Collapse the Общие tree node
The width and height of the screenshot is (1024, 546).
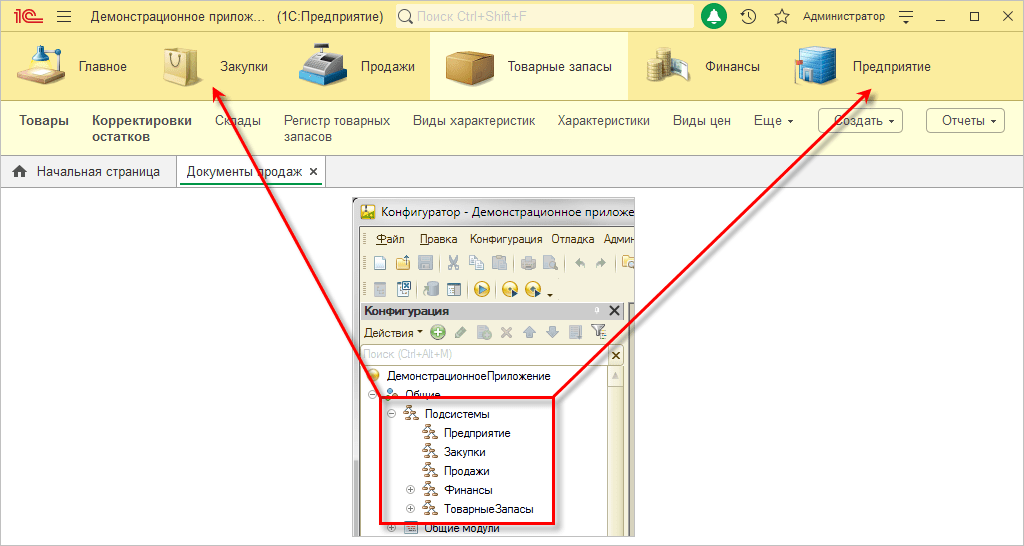click(x=372, y=394)
